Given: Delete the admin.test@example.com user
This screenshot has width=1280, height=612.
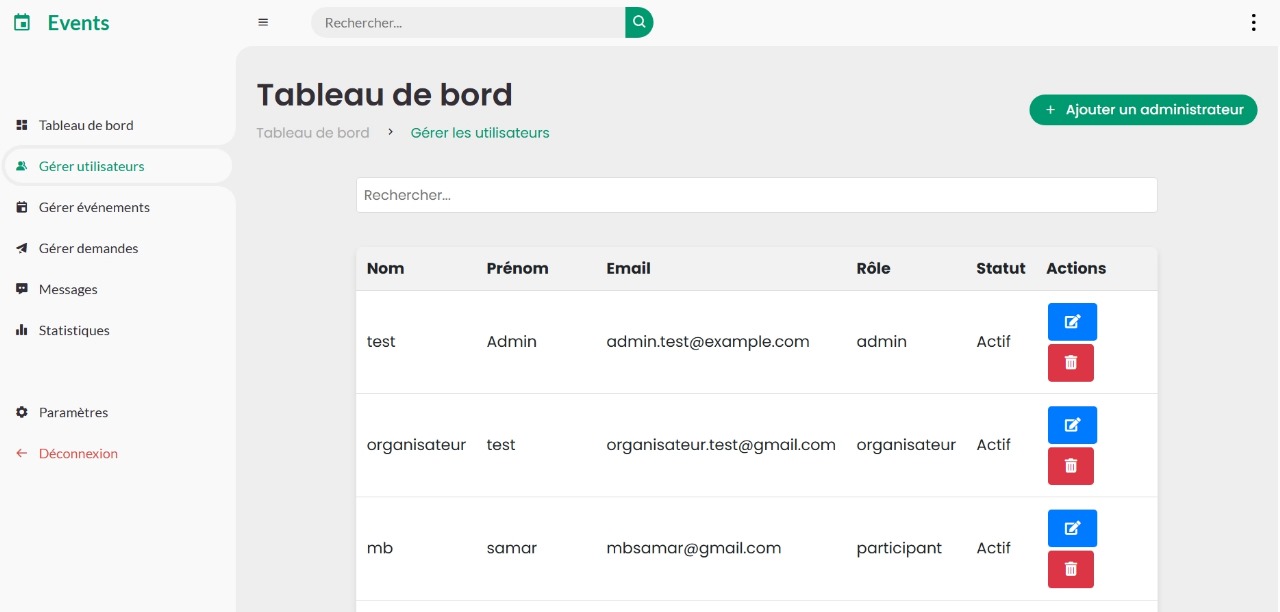Looking at the screenshot, I should click(1071, 363).
